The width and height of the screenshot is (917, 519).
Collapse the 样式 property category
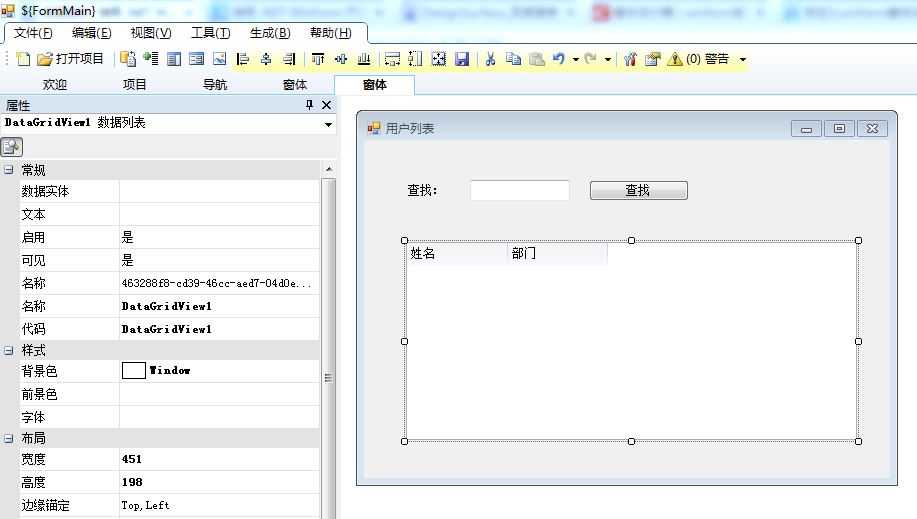[x=9, y=350]
